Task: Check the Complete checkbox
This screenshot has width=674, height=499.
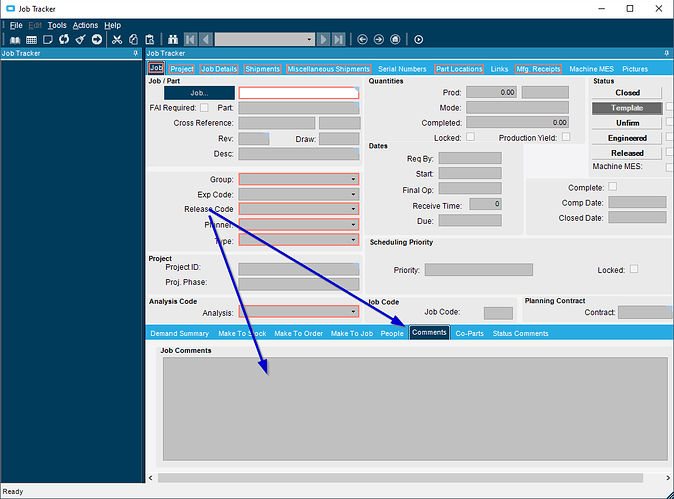Action: tap(613, 187)
